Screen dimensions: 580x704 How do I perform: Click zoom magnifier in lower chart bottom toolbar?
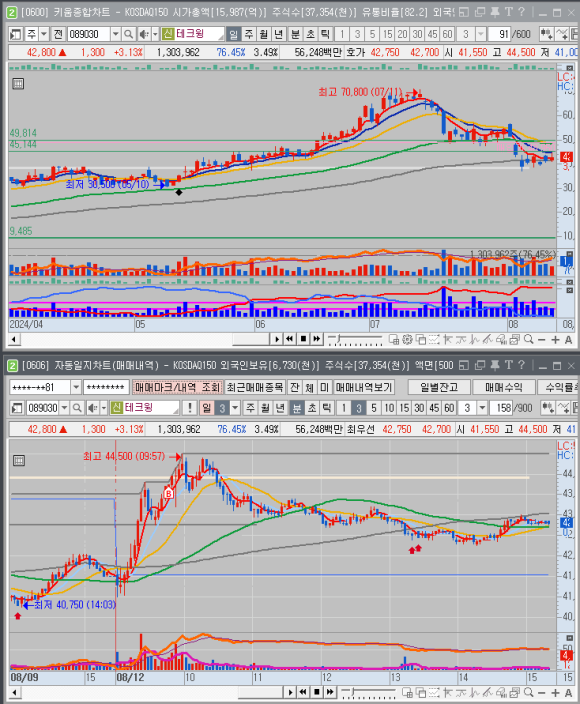pyautogui.click(x=529, y=692)
